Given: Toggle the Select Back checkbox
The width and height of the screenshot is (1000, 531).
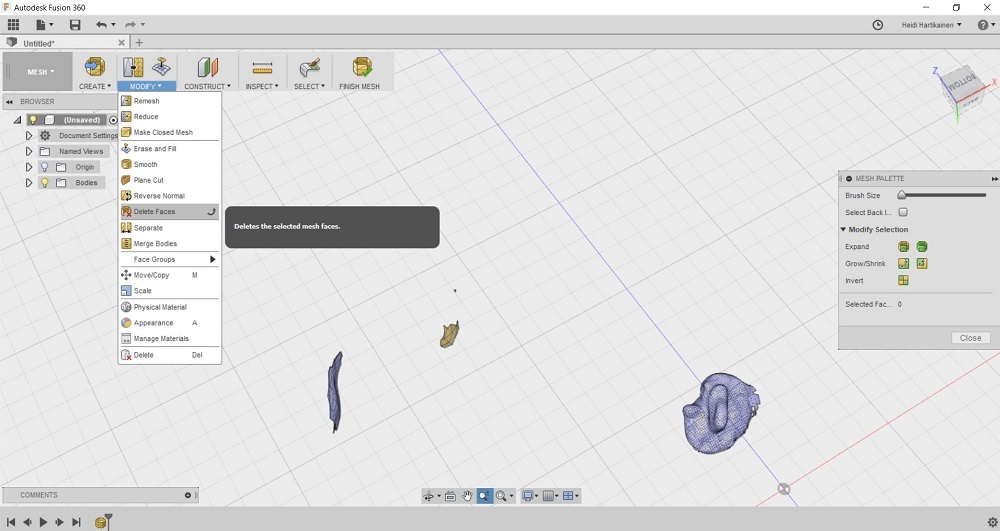Looking at the screenshot, I should point(903,212).
